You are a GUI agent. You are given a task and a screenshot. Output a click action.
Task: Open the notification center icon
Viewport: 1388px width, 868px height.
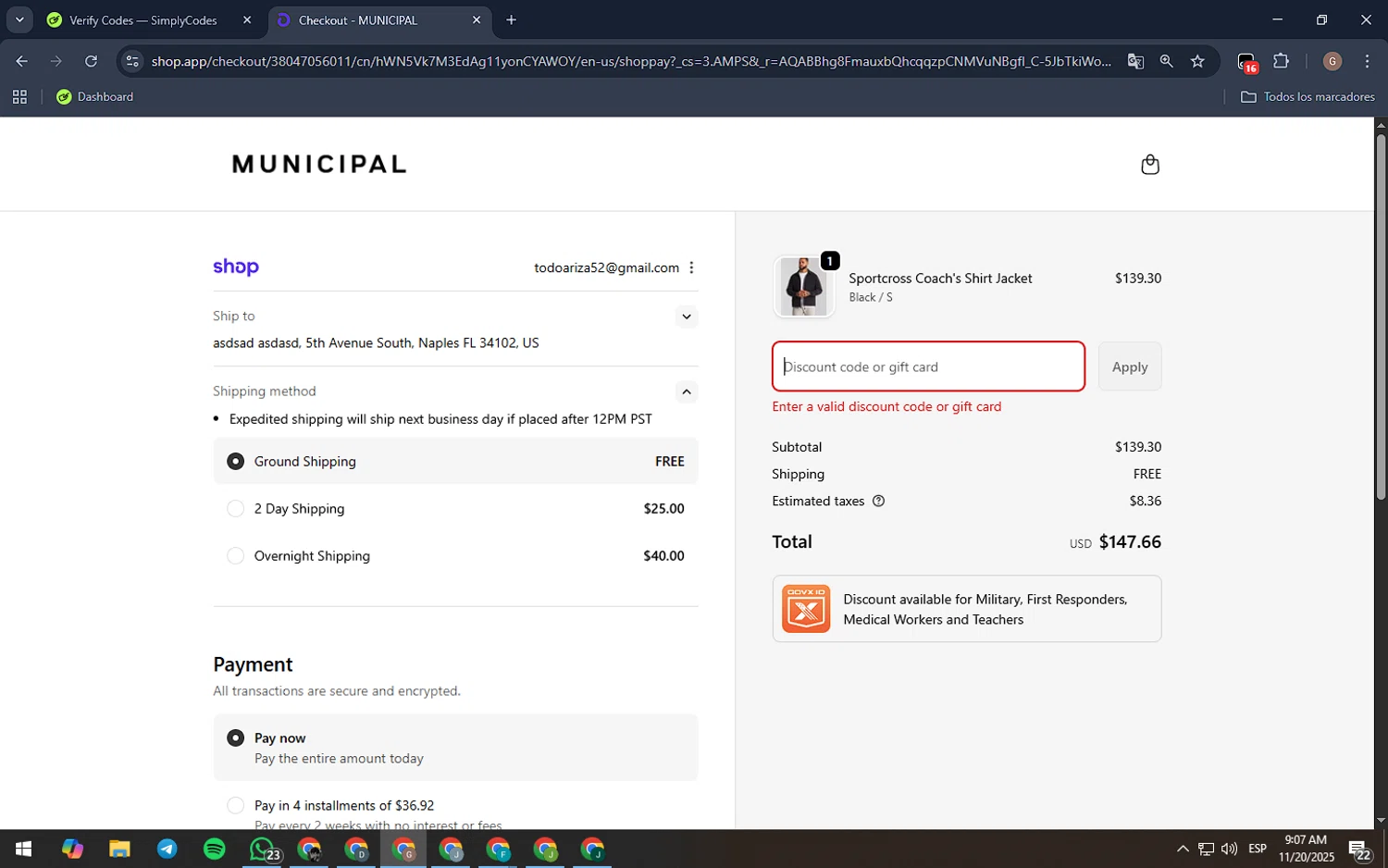tap(1359, 849)
